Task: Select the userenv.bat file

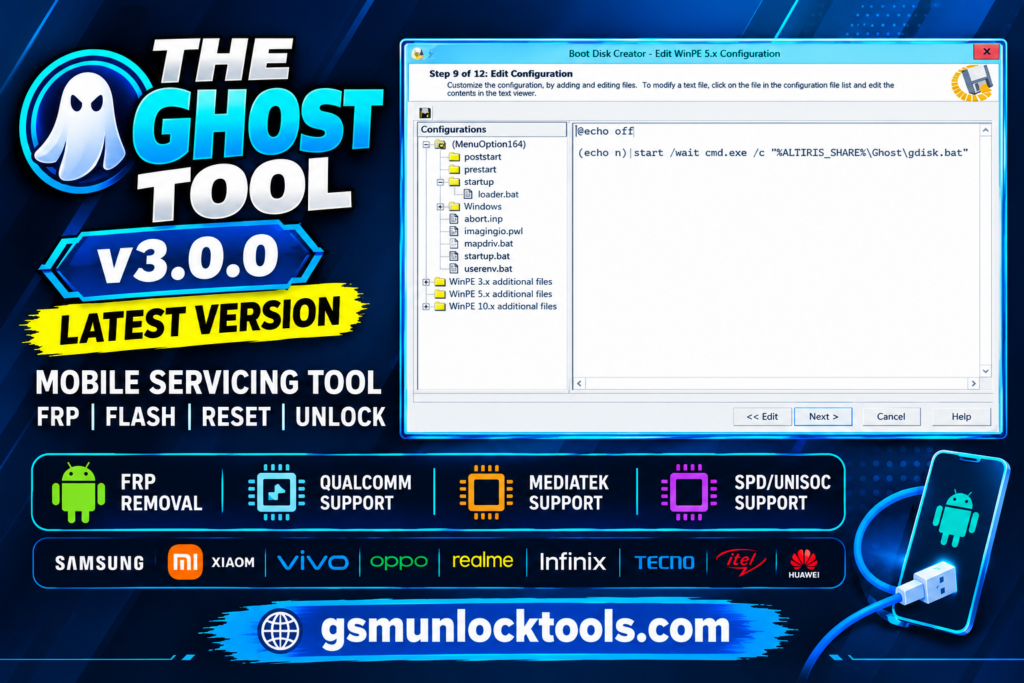Action: tap(488, 268)
